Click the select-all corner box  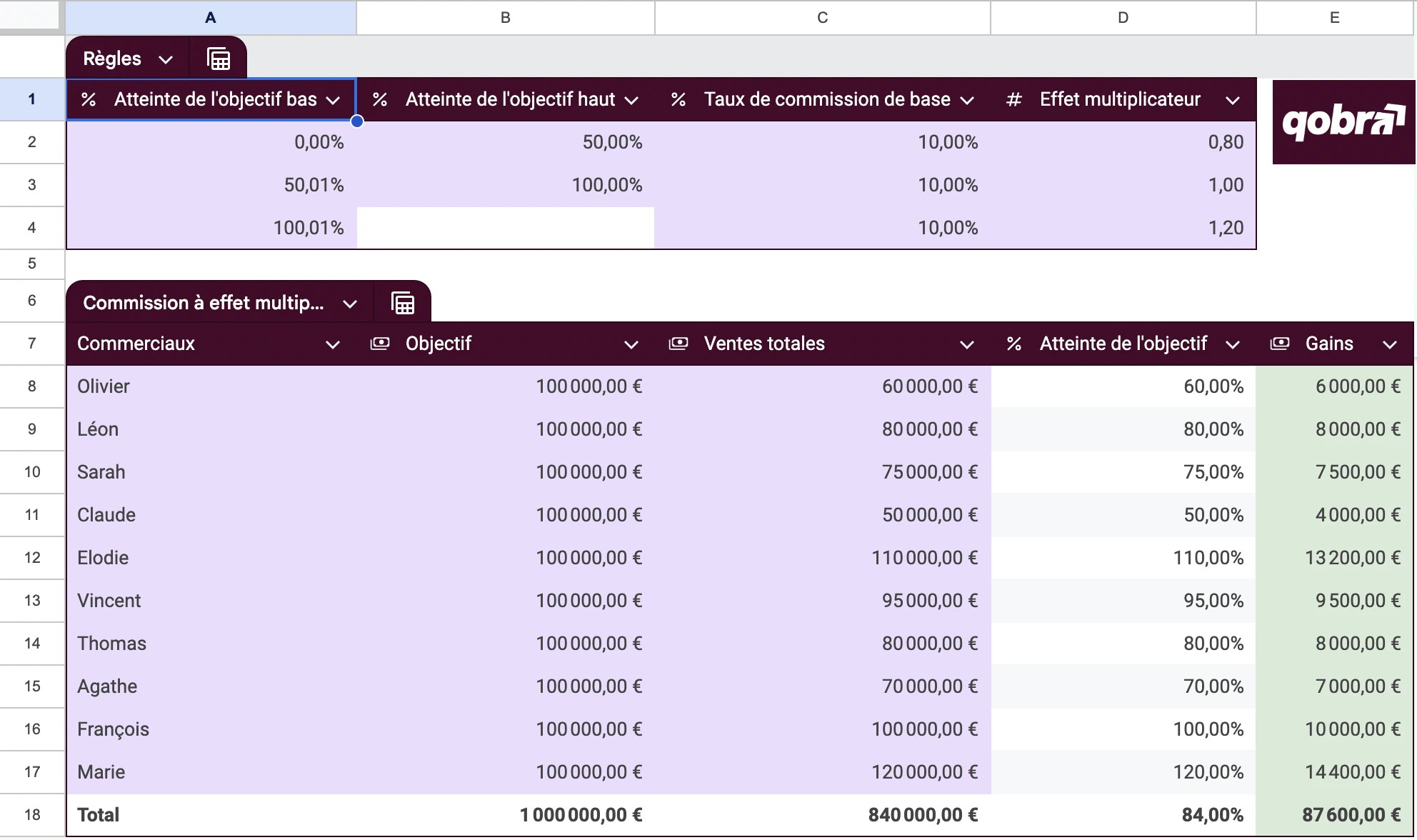coord(29,15)
